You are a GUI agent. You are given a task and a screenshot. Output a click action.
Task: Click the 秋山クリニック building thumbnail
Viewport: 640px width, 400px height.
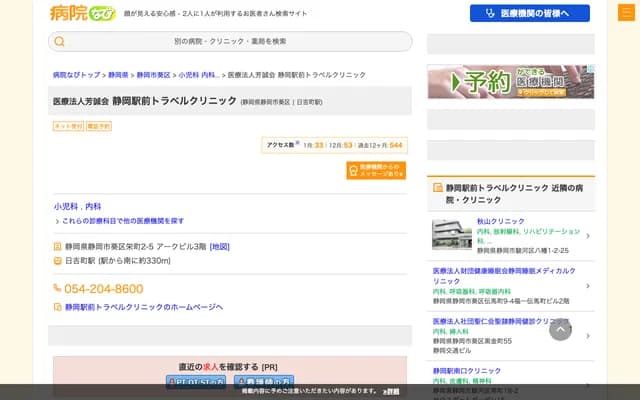[x=451, y=234]
